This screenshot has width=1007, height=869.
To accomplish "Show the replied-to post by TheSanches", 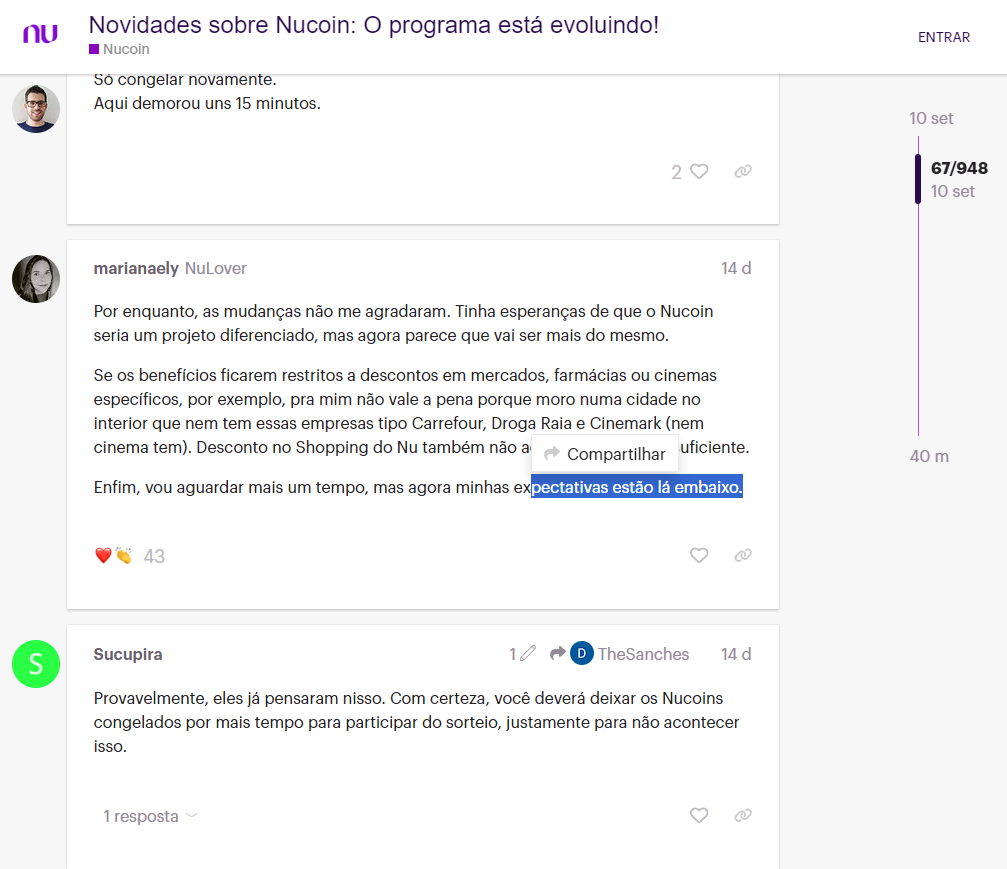I will pos(620,654).
